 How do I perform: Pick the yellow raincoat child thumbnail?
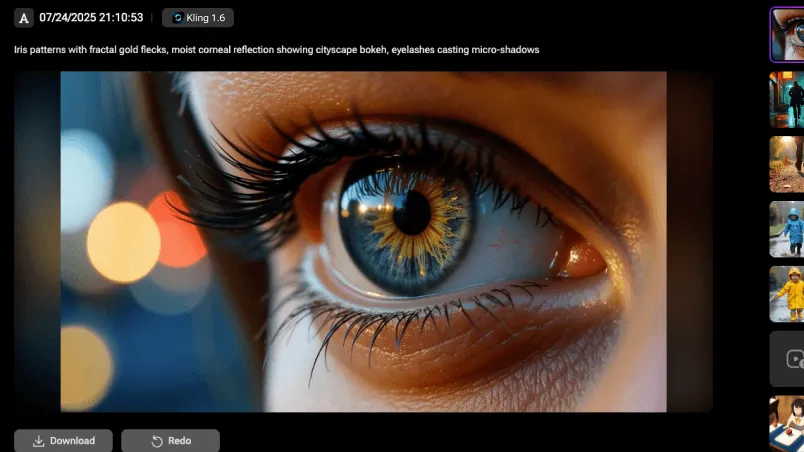(787, 293)
